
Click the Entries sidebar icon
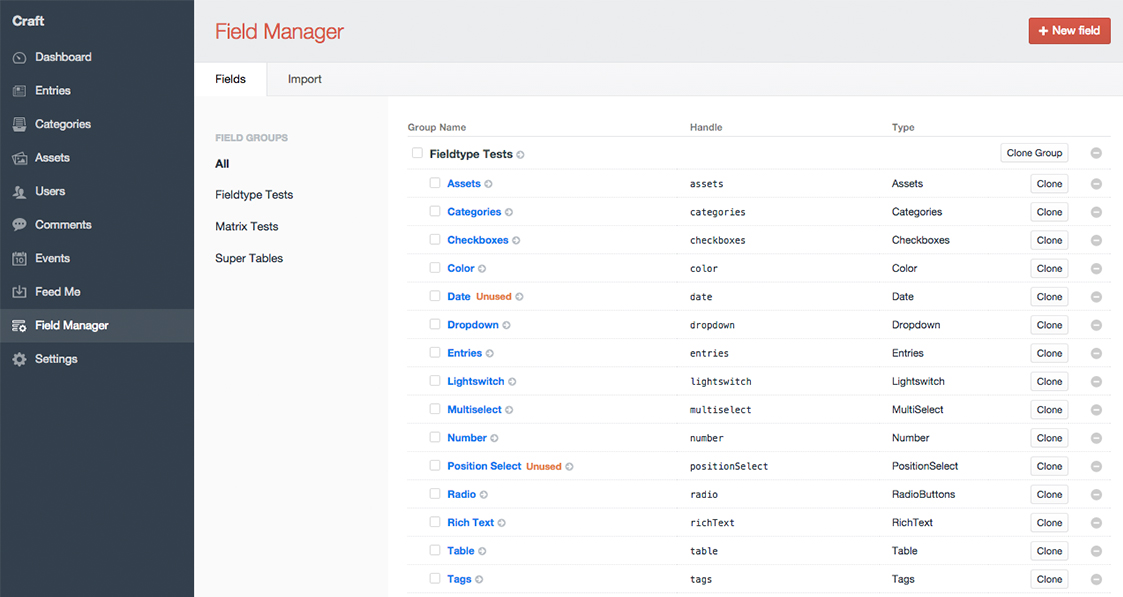point(19,91)
